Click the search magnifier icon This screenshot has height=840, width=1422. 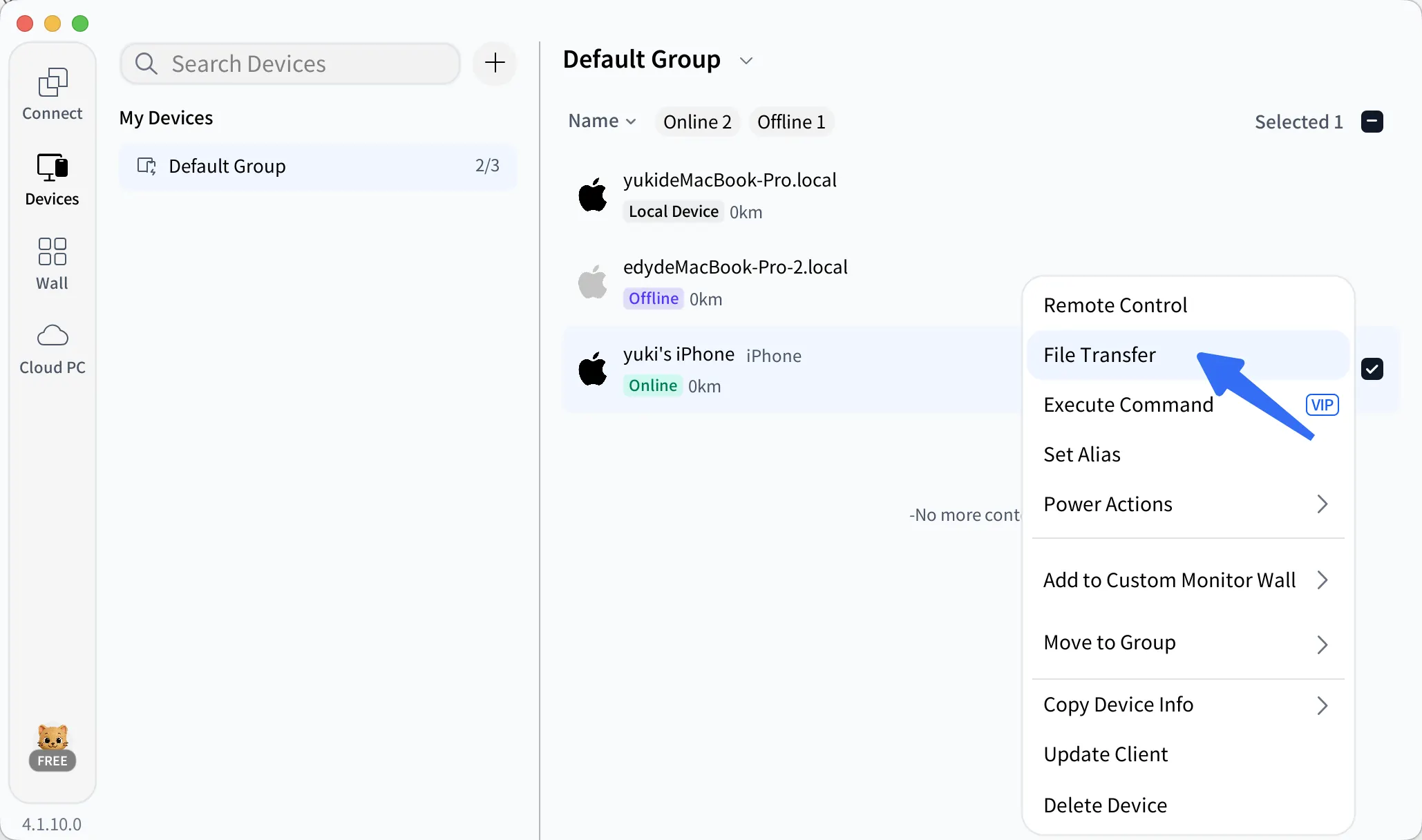tap(146, 64)
